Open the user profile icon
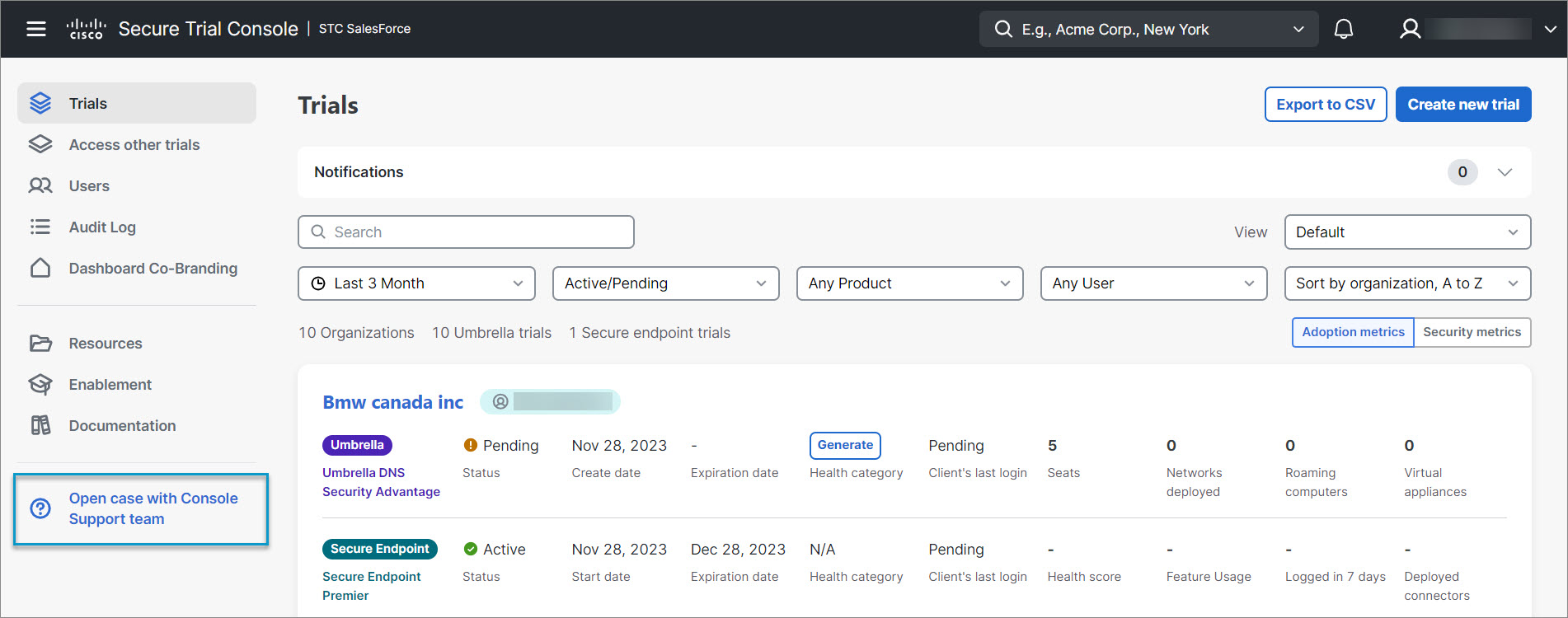Viewport: 1568px width, 618px height. pos(1411,29)
